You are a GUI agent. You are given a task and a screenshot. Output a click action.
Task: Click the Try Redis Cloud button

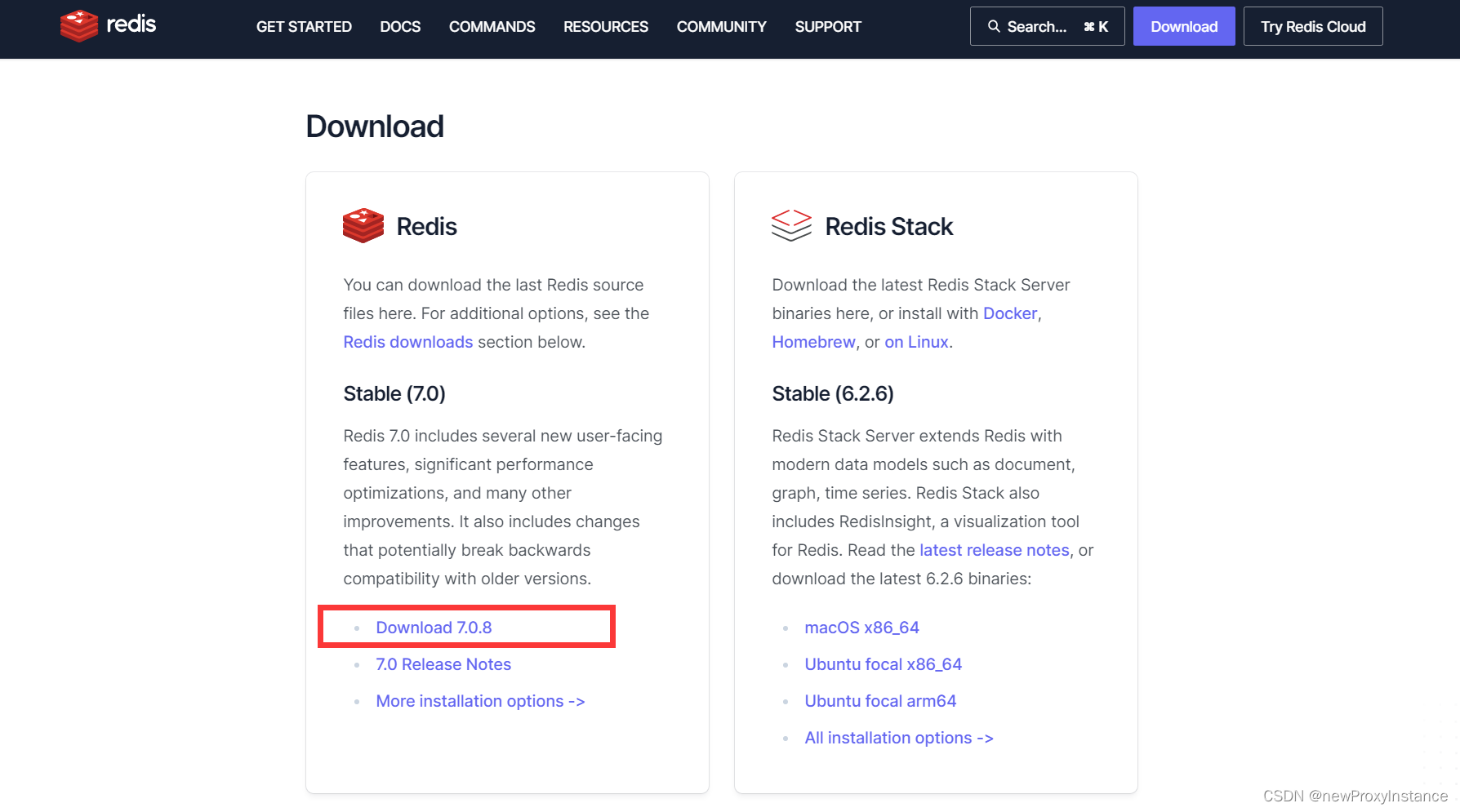(1312, 25)
